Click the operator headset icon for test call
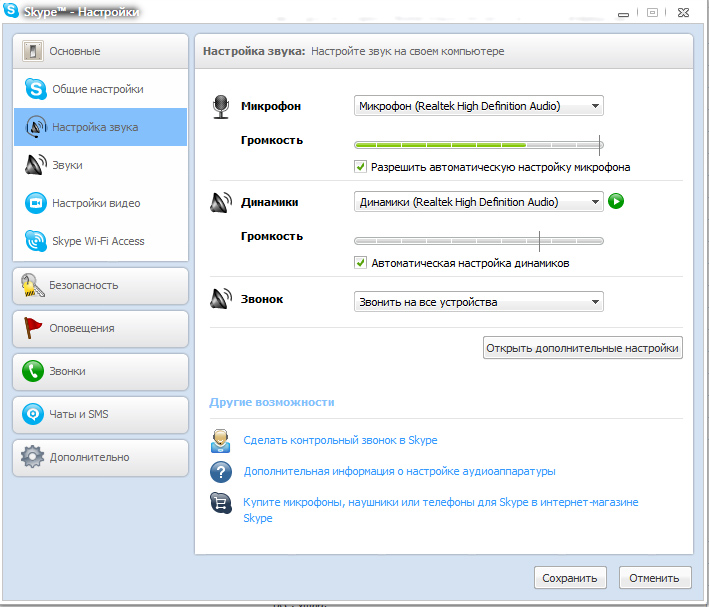 221,441
